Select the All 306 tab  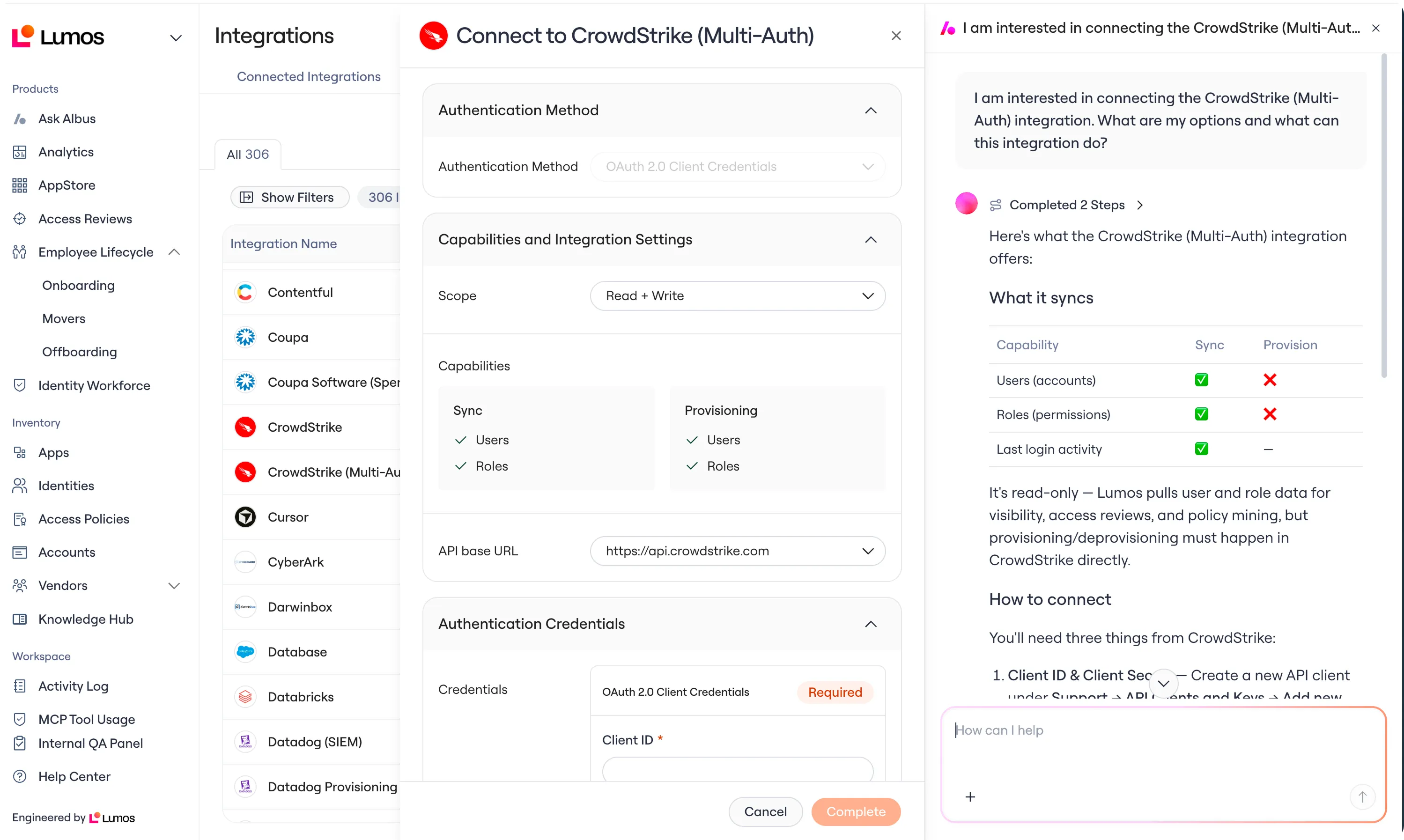coord(248,155)
